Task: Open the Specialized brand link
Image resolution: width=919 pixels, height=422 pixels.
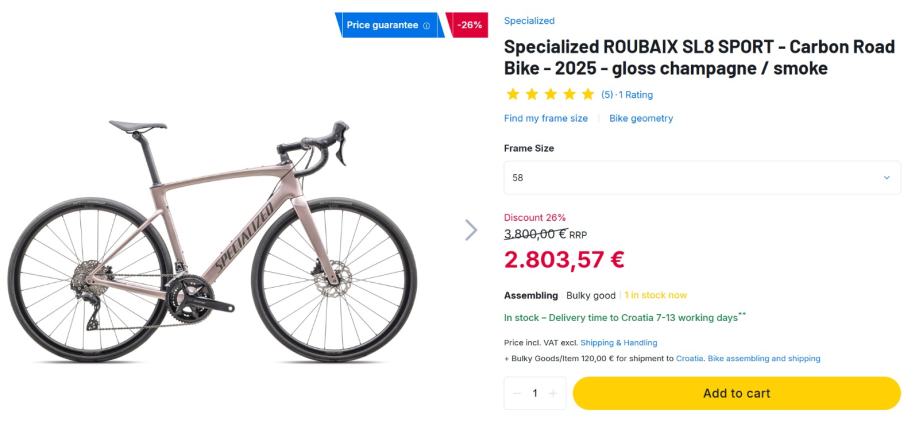Action: click(x=529, y=20)
